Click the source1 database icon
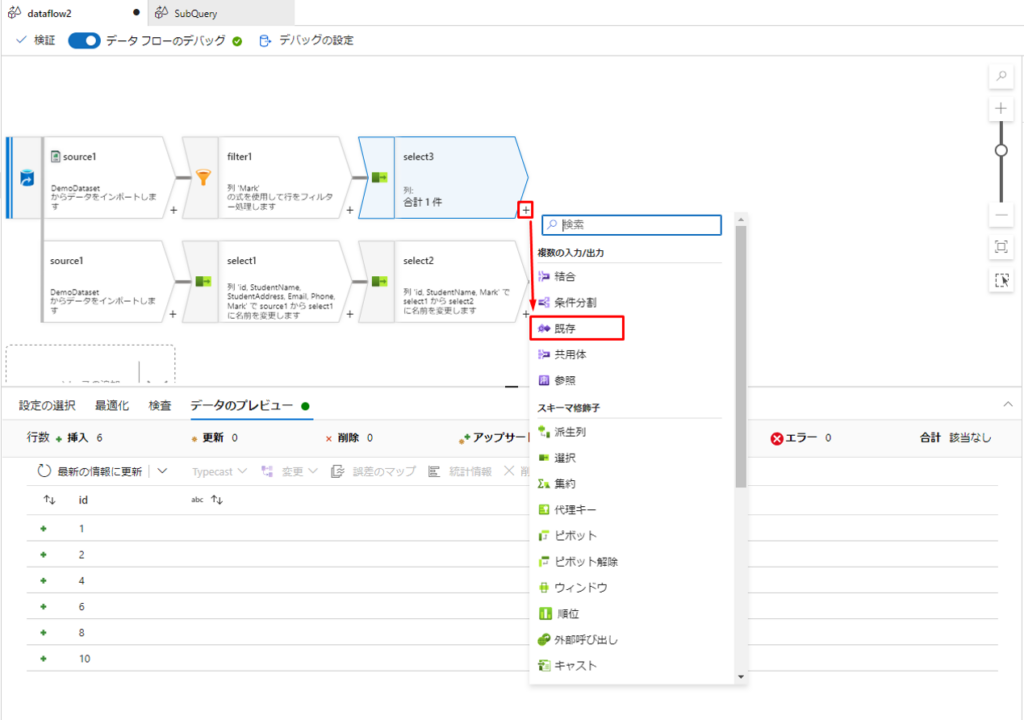The height and width of the screenshot is (720, 1024). tap(27, 177)
